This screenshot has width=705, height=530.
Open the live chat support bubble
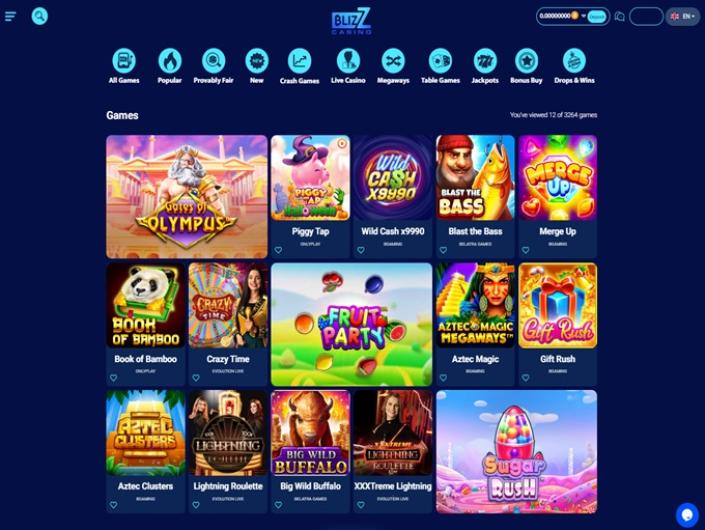point(687,515)
